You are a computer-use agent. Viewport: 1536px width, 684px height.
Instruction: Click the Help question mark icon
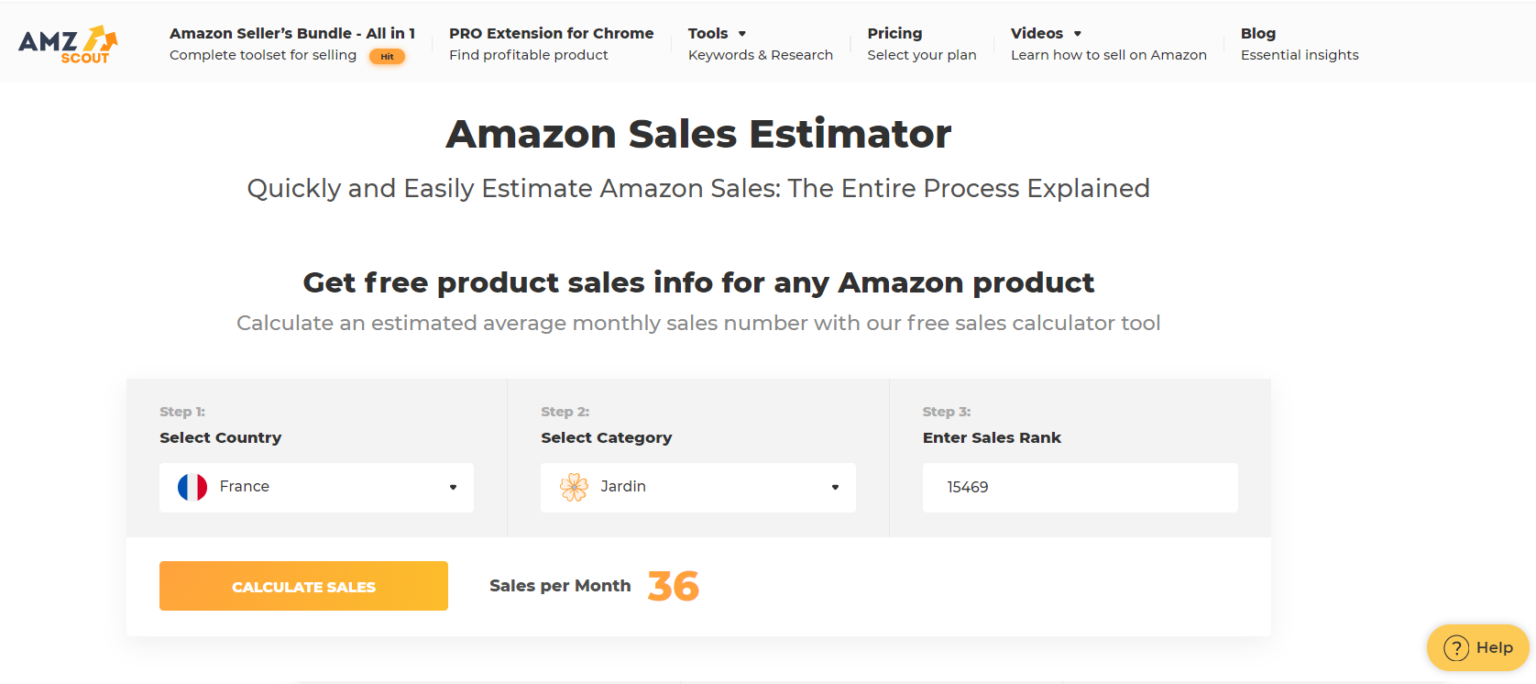(x=1456, y=647)
